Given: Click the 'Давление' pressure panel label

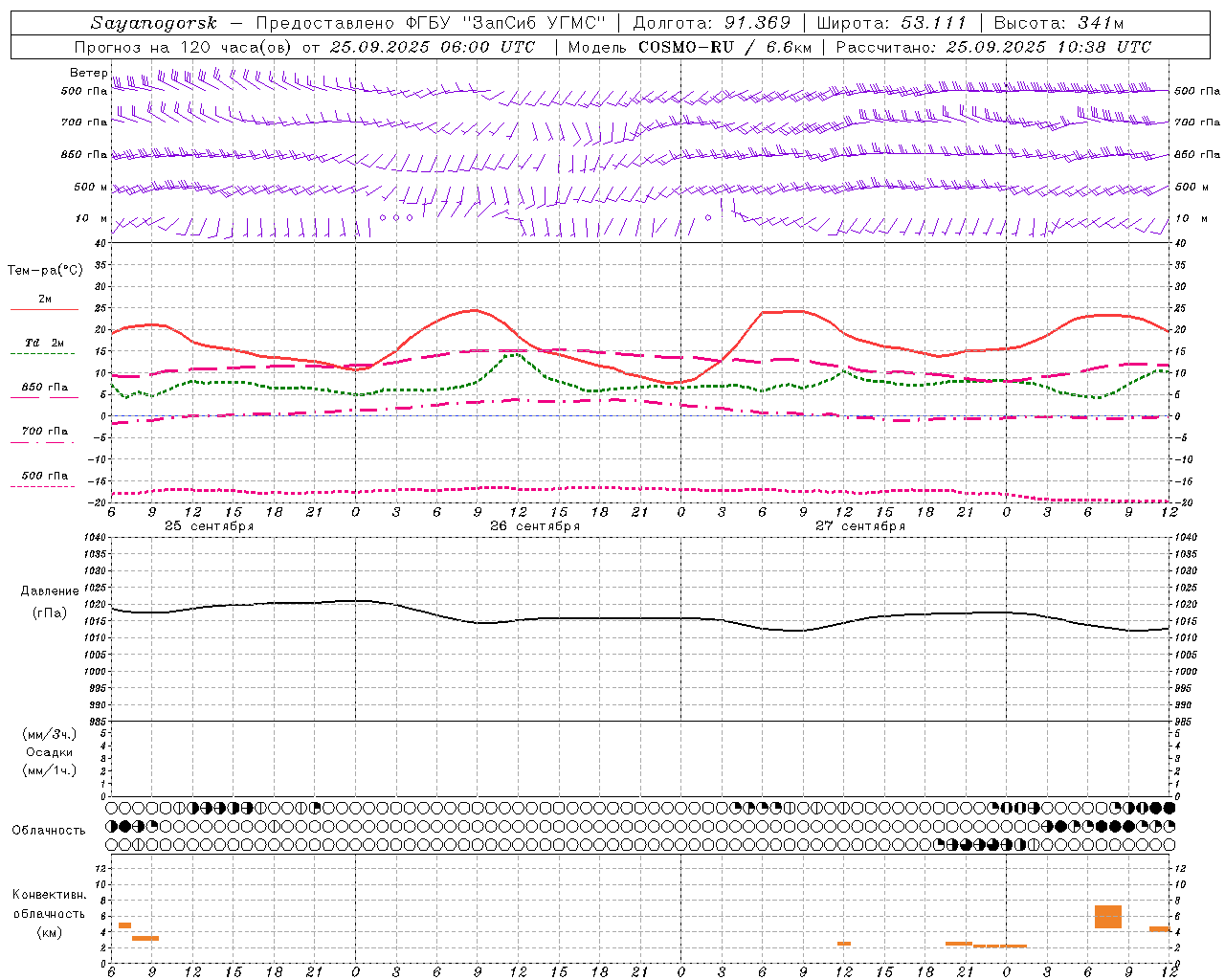Looking at the screenshot, I should point(50,591).
